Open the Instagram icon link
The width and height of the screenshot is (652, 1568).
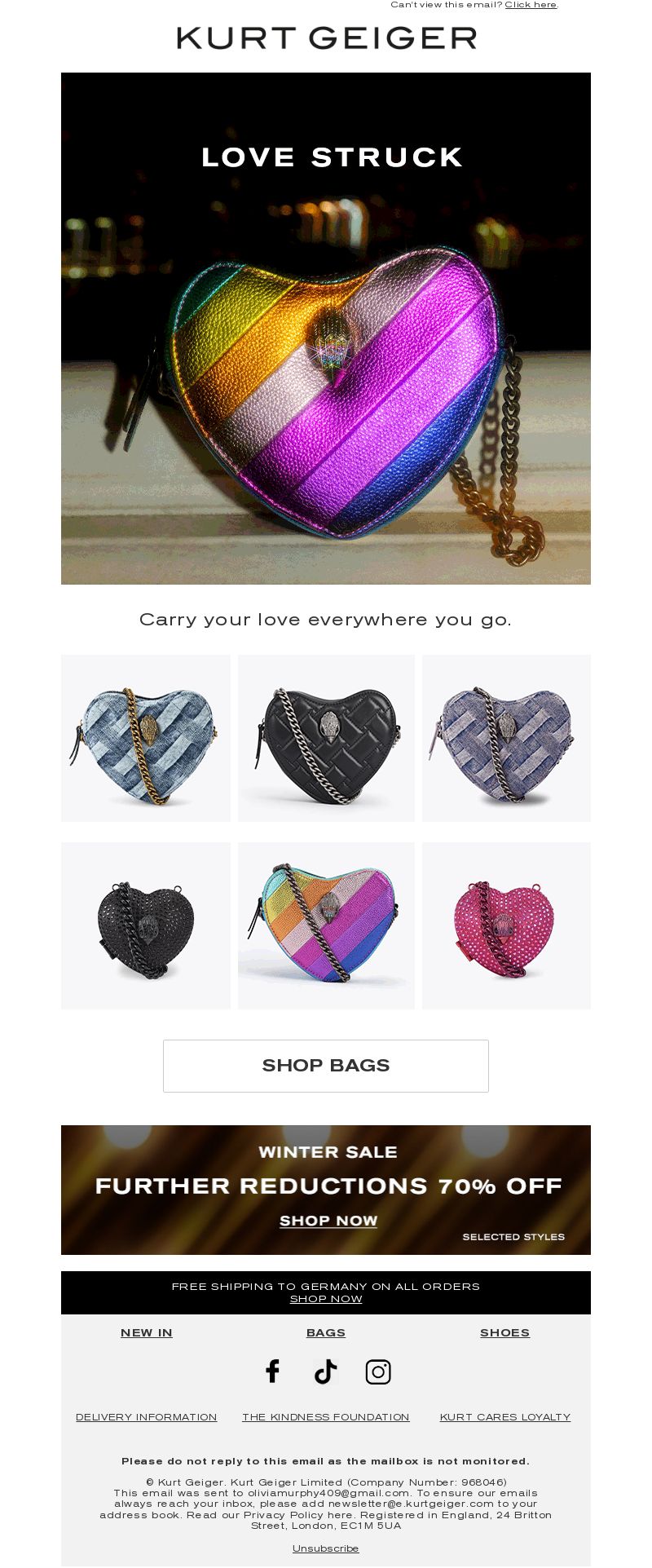(378, 1371)
